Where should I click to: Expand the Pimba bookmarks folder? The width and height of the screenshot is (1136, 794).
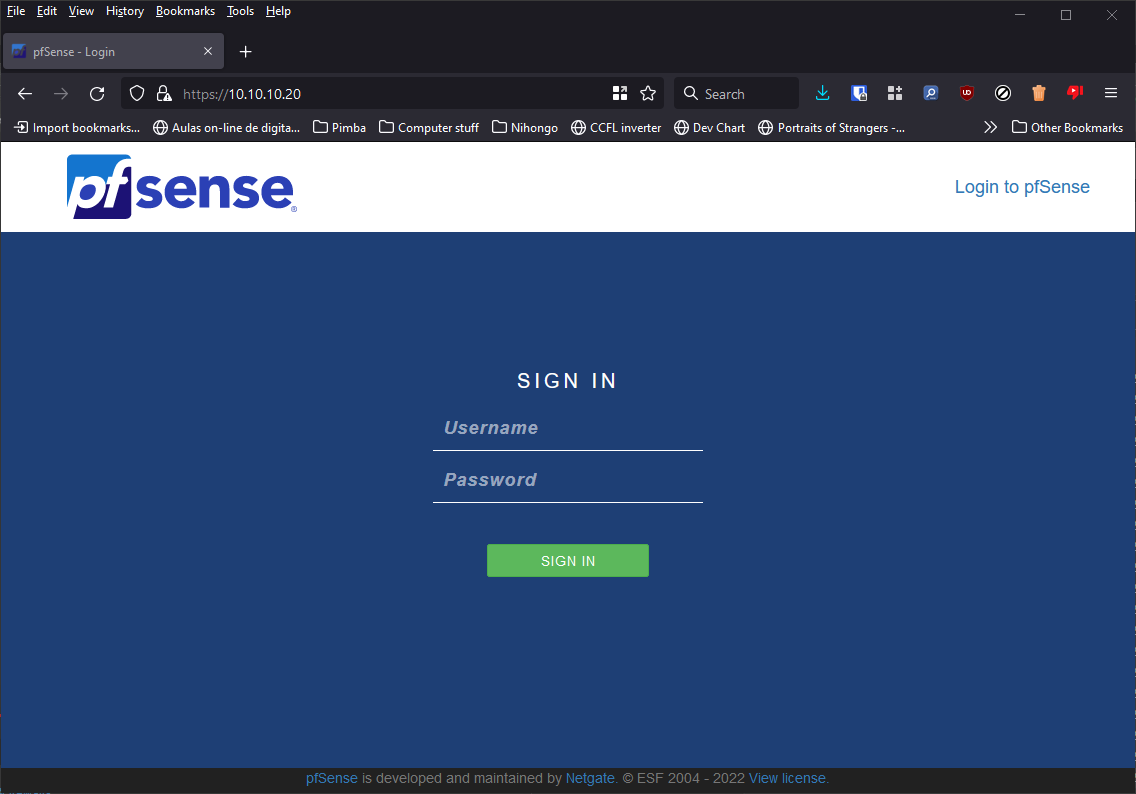point(339,127)
